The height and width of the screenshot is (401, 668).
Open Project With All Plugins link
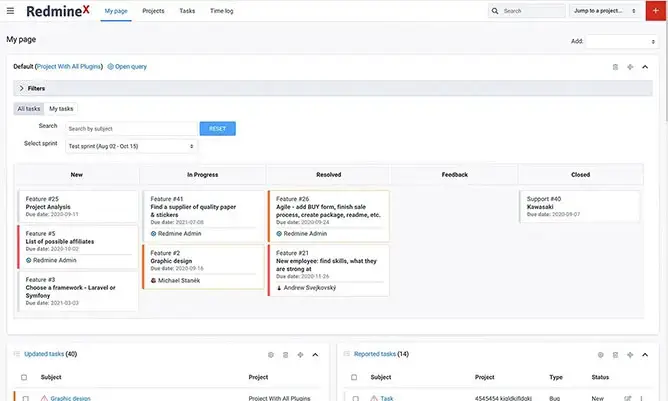point(69,66)
